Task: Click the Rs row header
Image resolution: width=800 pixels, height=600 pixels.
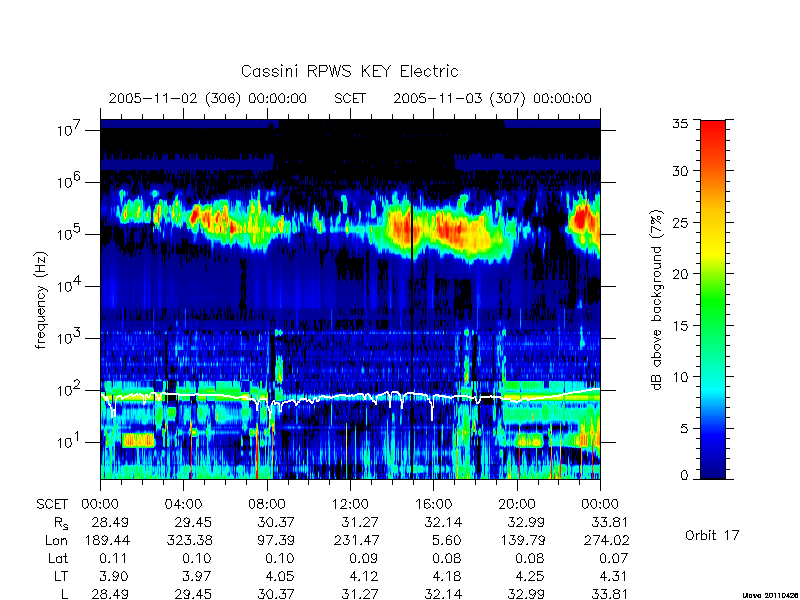Action: (61, 523)
